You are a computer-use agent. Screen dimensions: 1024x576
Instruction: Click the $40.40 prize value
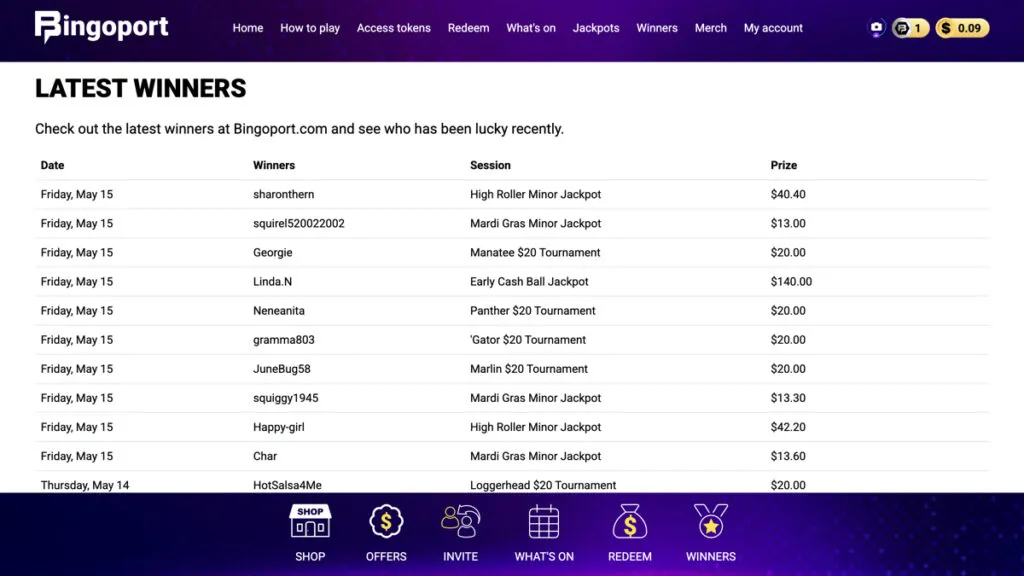coord(788,195)
